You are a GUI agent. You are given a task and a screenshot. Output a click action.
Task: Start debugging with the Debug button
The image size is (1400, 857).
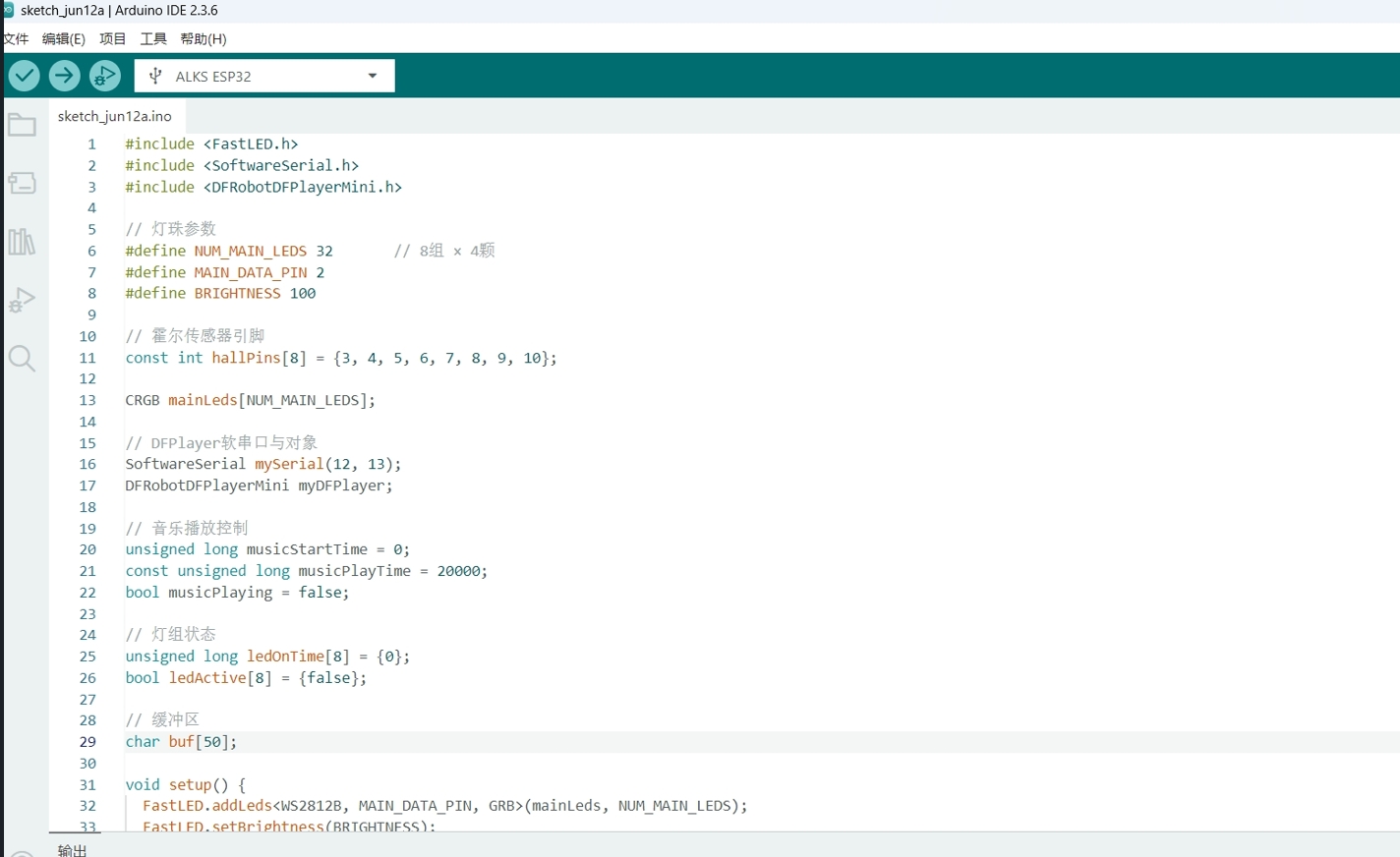pyautogui.click(x=105, y=76)
